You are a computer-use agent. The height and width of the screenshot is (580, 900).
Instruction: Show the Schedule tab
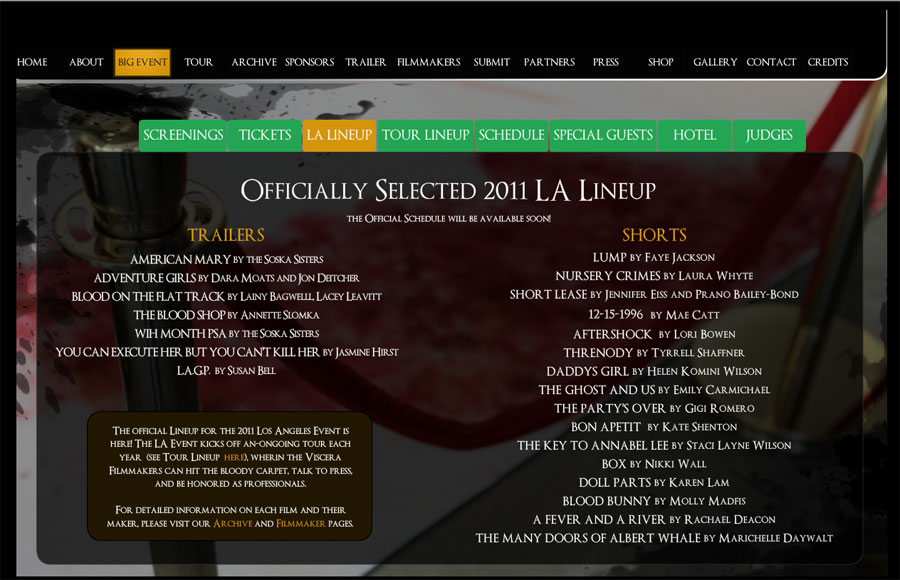pos(511,136)
